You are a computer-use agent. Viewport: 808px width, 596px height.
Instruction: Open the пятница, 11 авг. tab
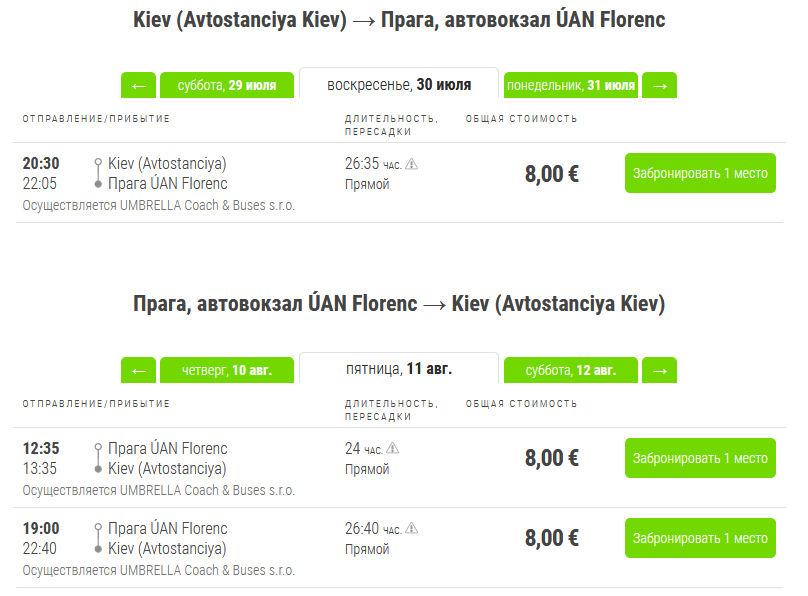(x=399, y=369)
